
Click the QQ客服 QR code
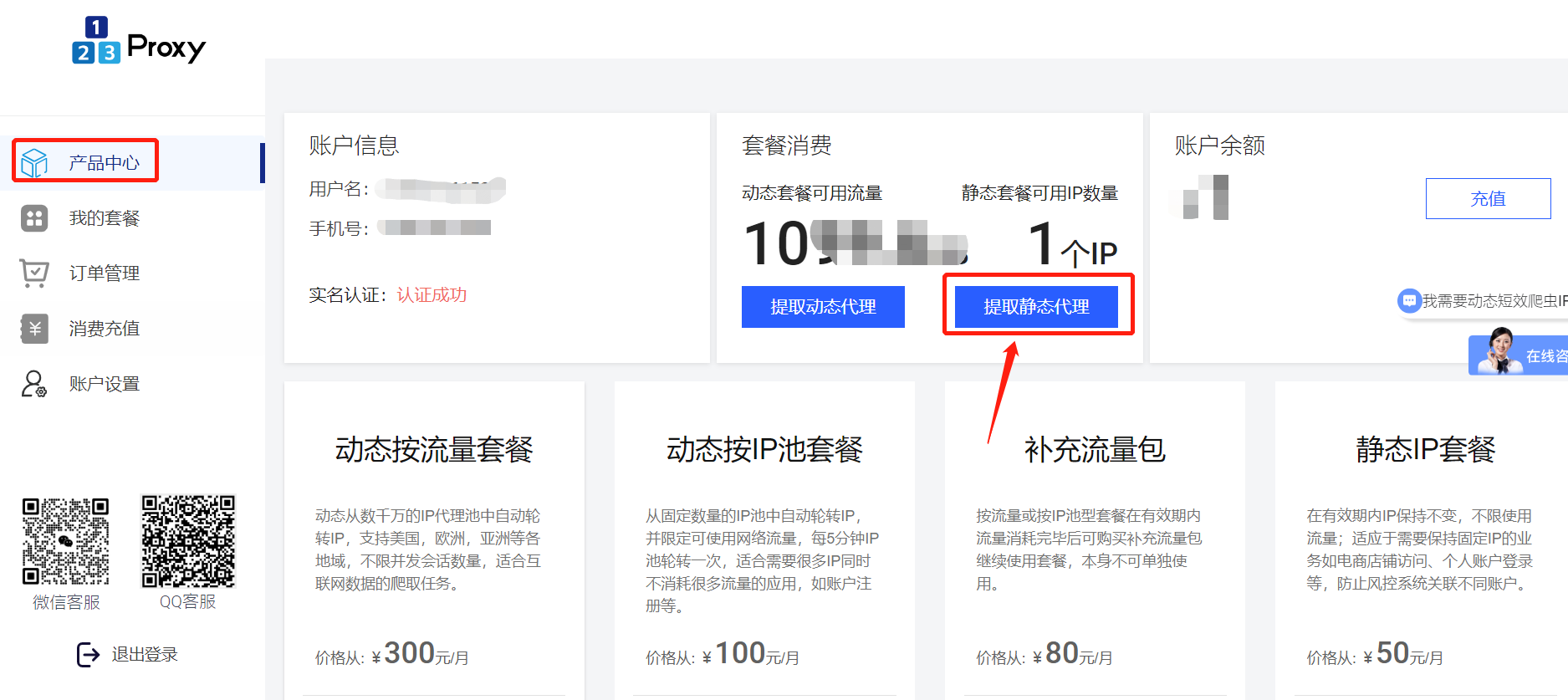188,541
